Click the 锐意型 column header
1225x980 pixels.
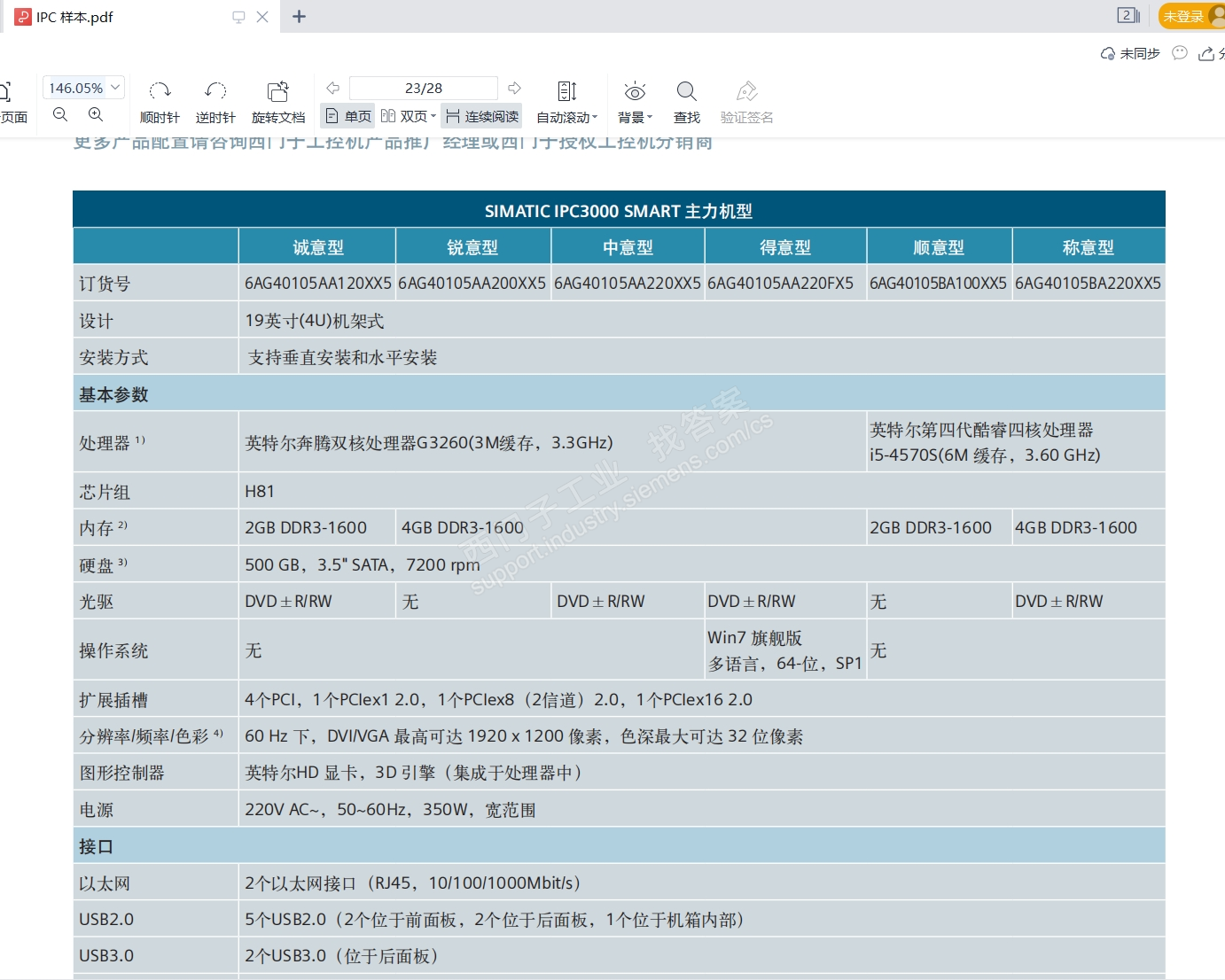472,247
